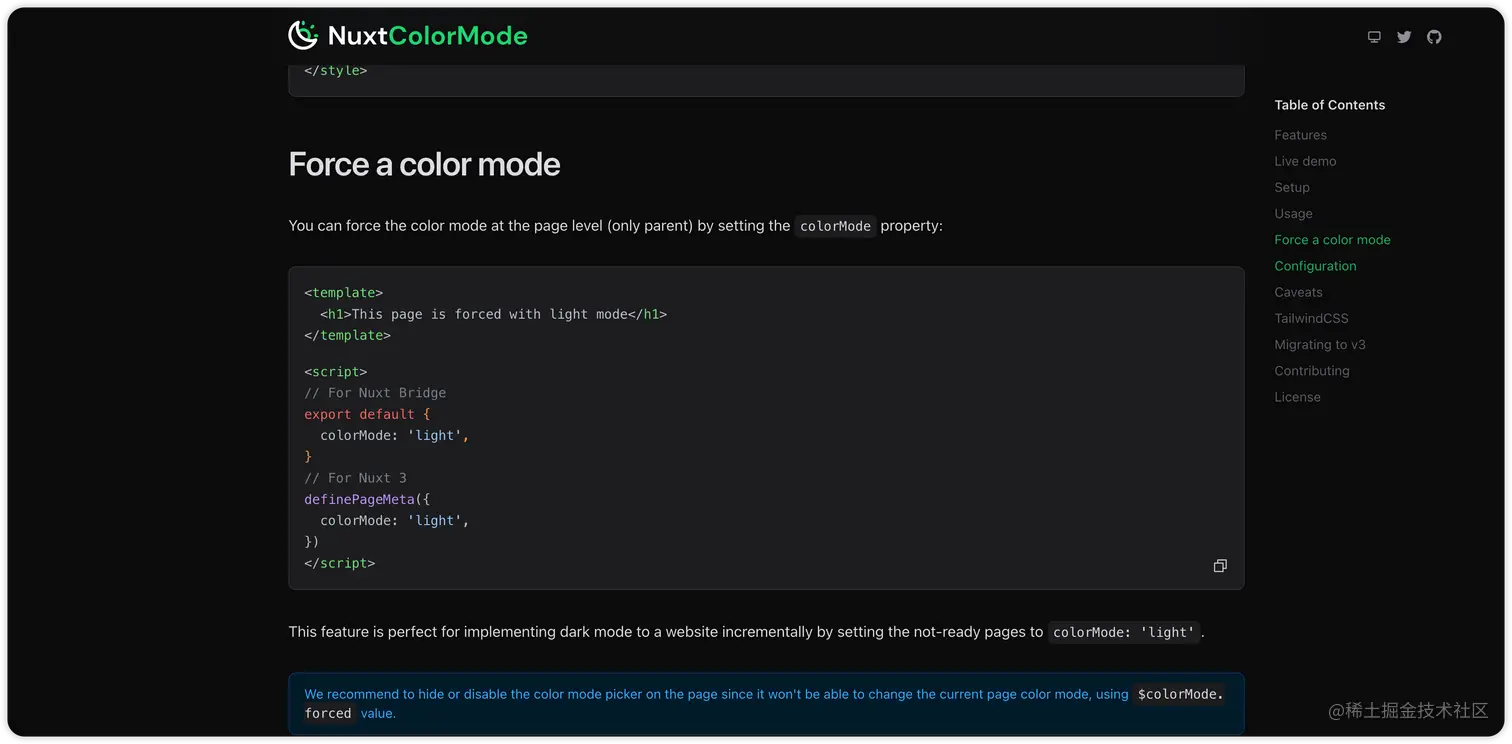This screenshot has width=1512, height=744.
Task: Click the forced inline code in note
Action: pos(328,714)
